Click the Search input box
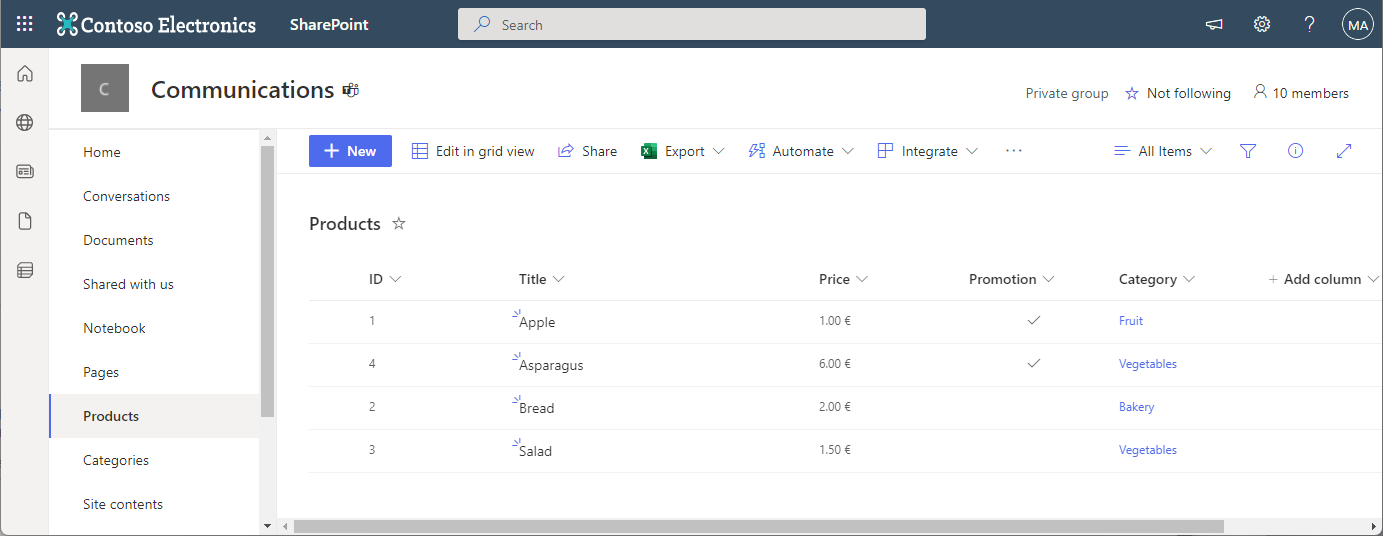1383x536 pixels. point(692,24)
